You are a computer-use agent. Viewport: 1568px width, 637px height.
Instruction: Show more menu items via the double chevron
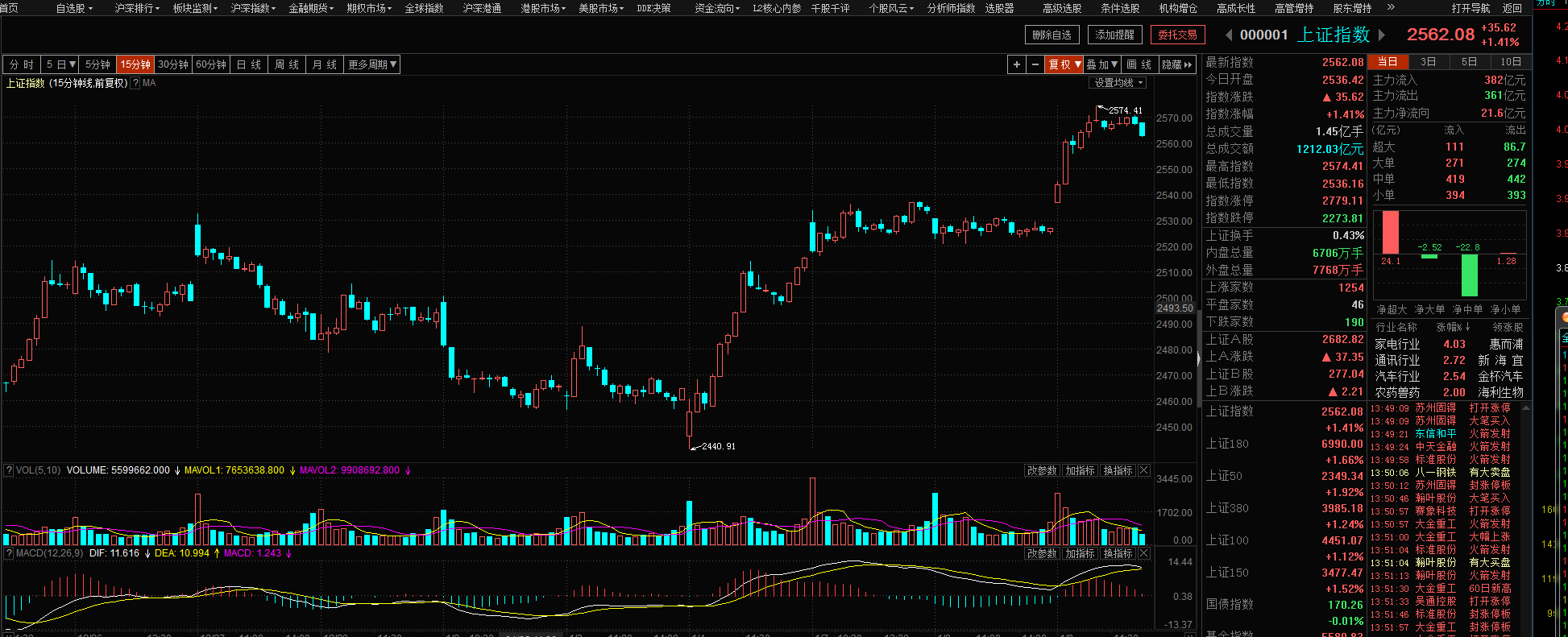(x=1390, y=8)
